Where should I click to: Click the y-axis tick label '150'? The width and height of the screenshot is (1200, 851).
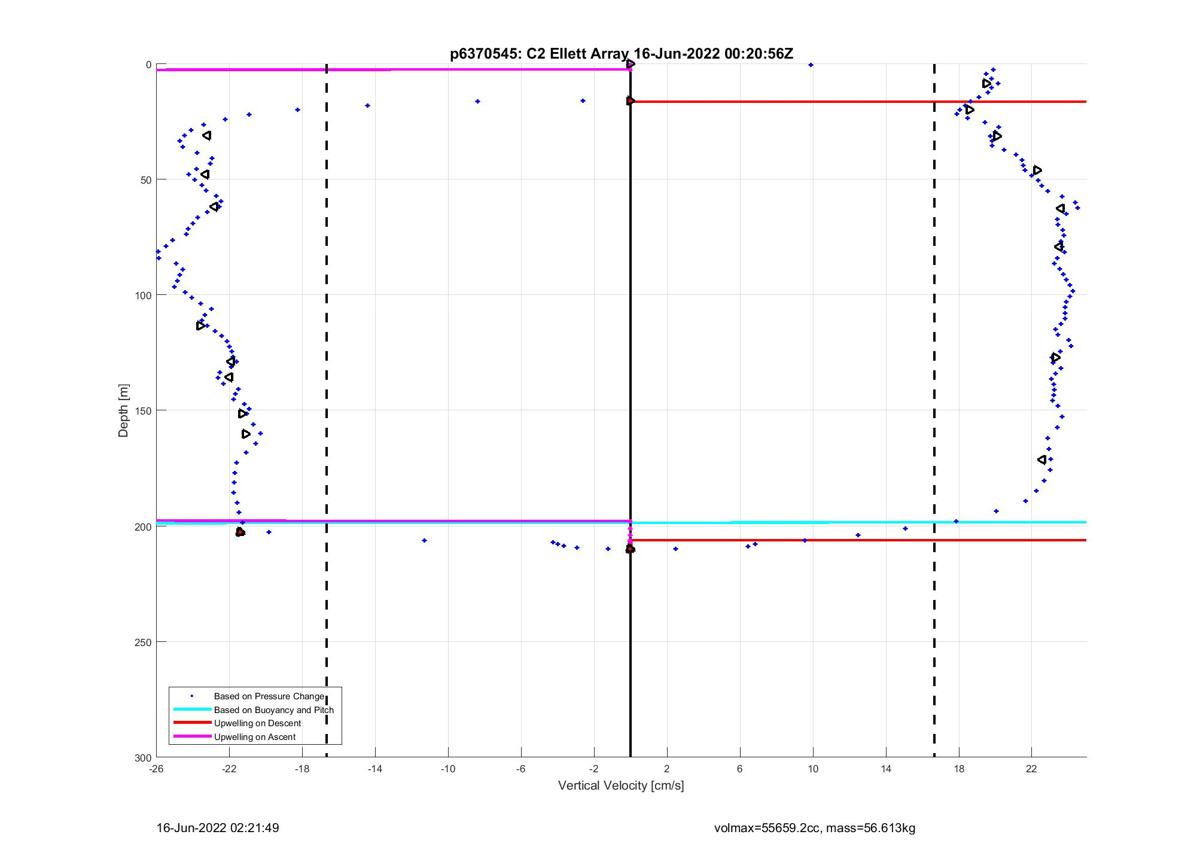click(142, 411)
